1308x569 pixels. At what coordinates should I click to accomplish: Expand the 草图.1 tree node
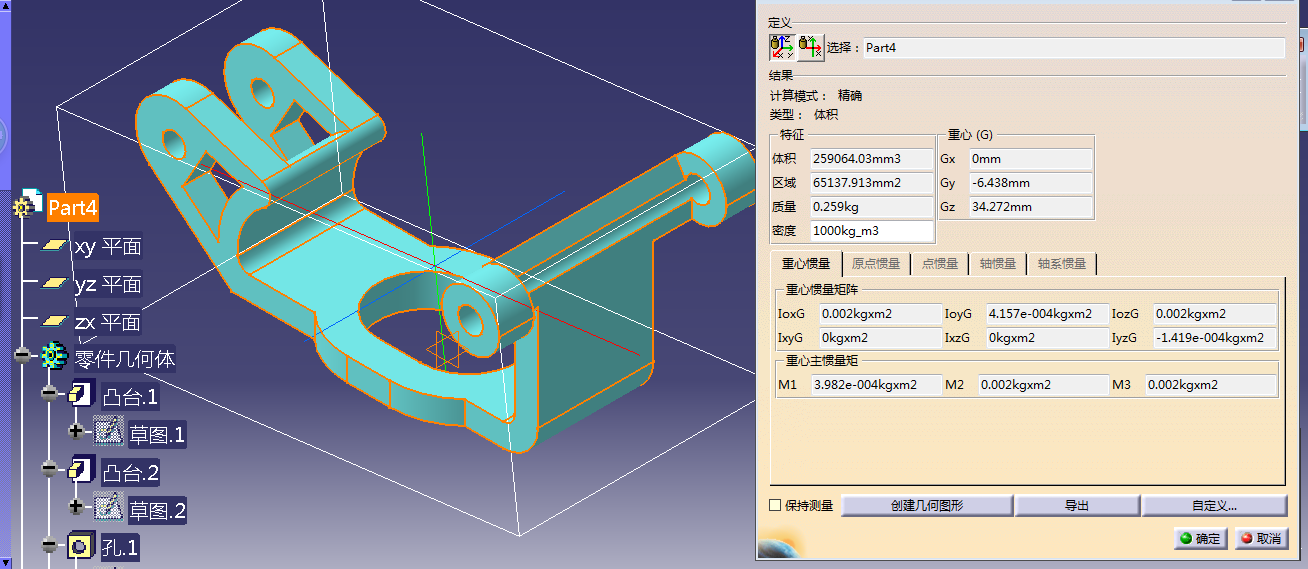tap(76, 433)
